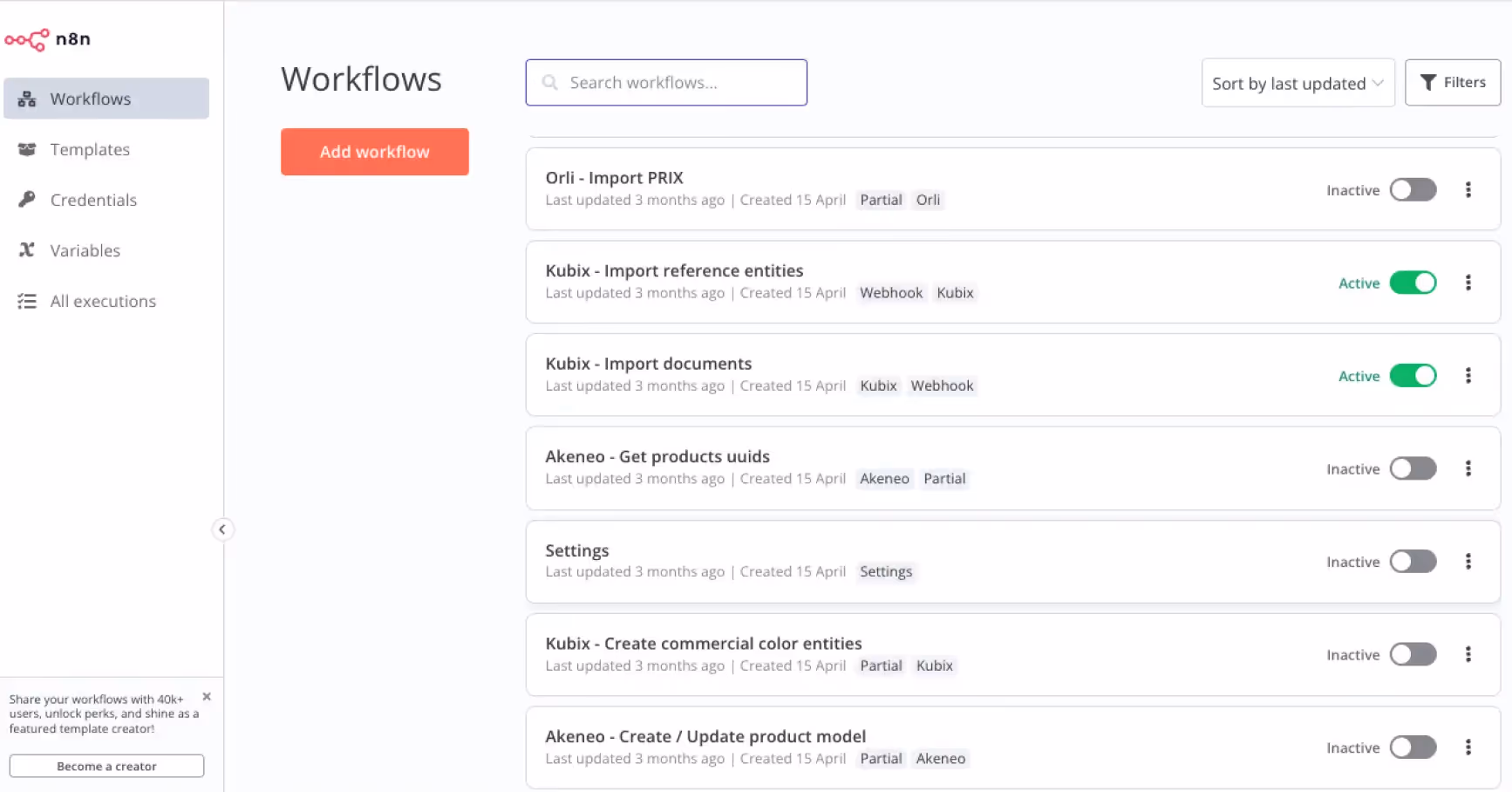The width and height of the screenshot is (1512, 792).
Task: Click the Variables sidebar icon
Action: click(x=27, y=250)
